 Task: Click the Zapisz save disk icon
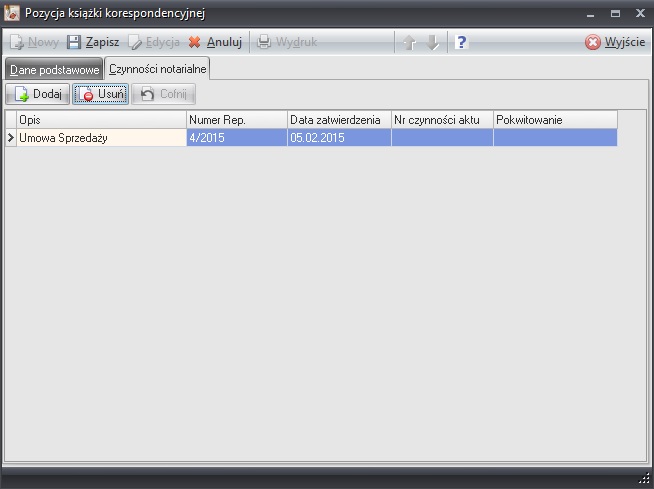(x=74, y=43)
